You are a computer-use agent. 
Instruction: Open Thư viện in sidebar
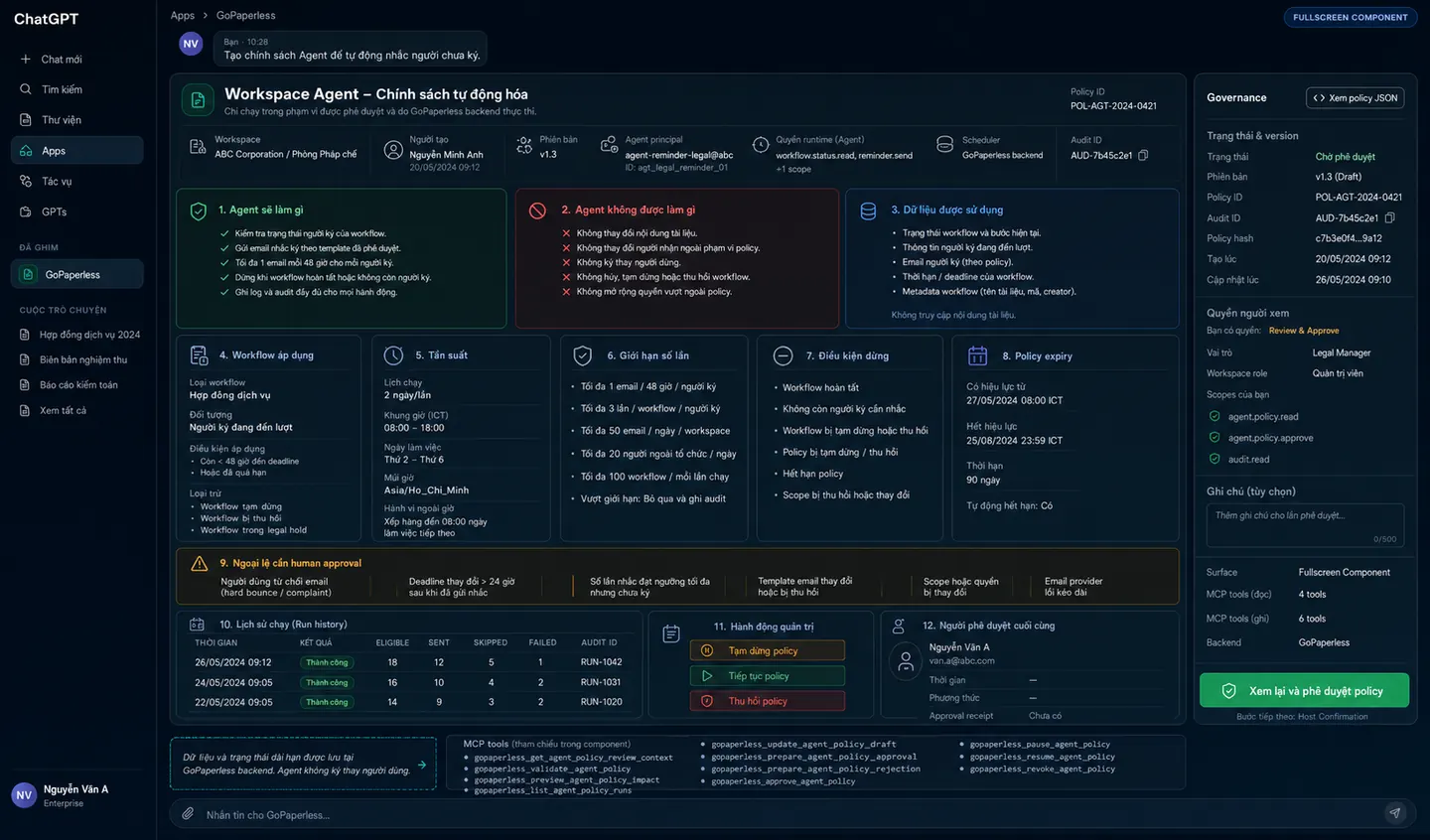[76, 120]
